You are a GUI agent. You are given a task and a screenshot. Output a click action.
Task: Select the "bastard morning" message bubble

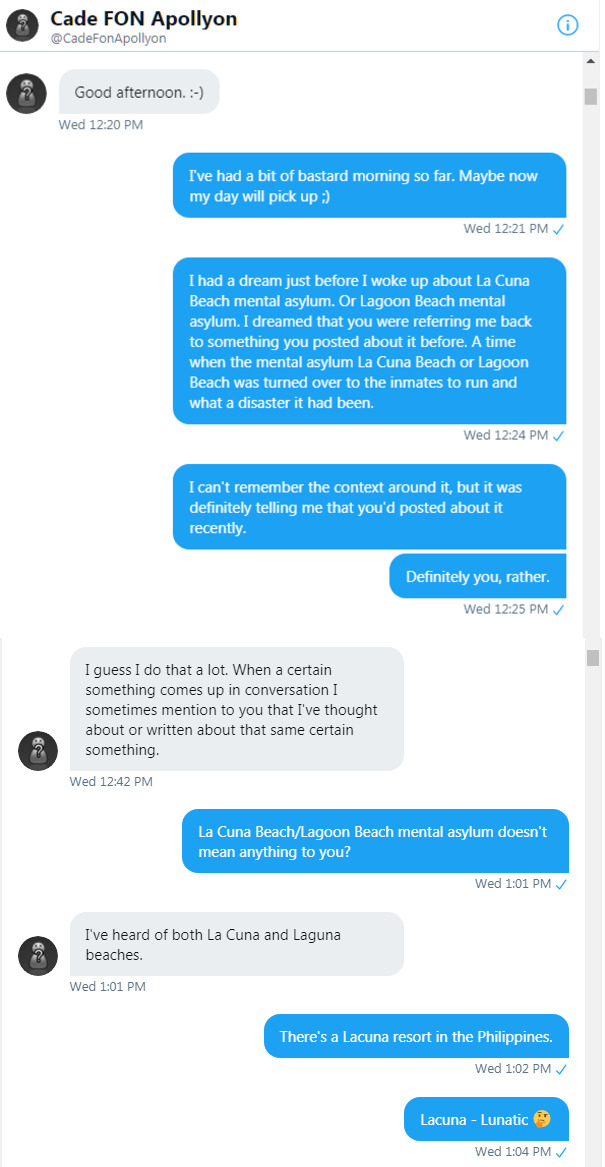(369, 186)
